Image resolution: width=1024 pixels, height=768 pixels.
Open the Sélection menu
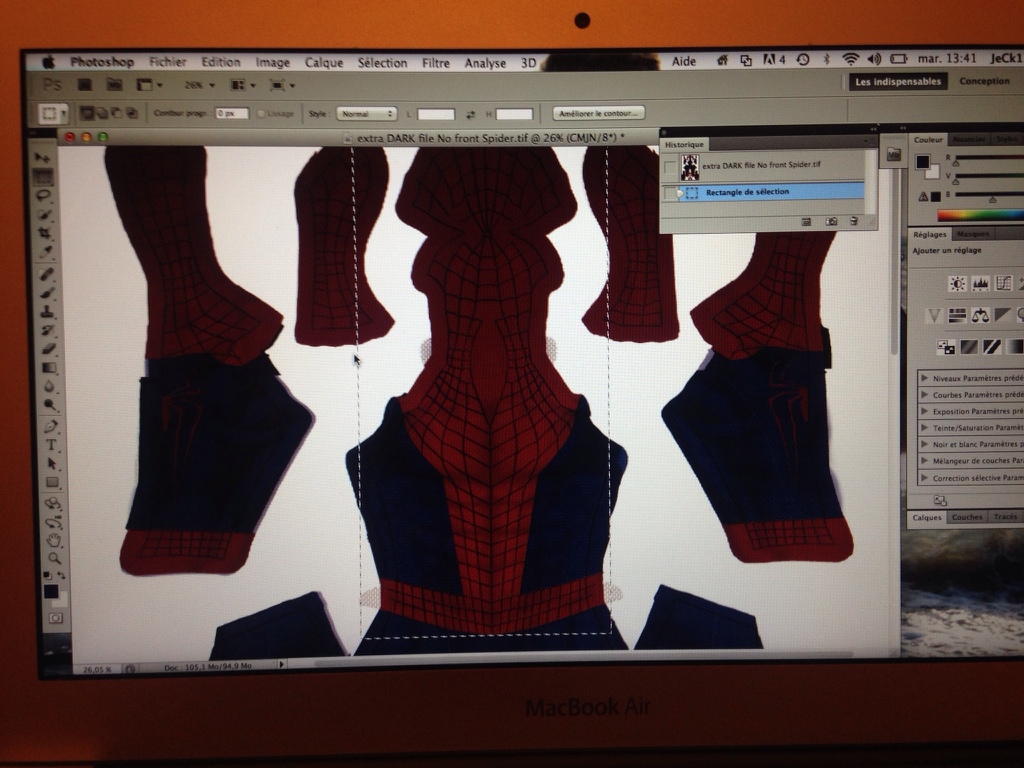click(383, 63)
